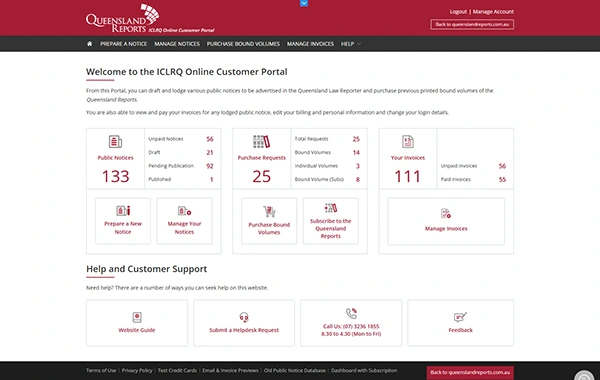Click the Website Guide book icon

pos(137,317)
